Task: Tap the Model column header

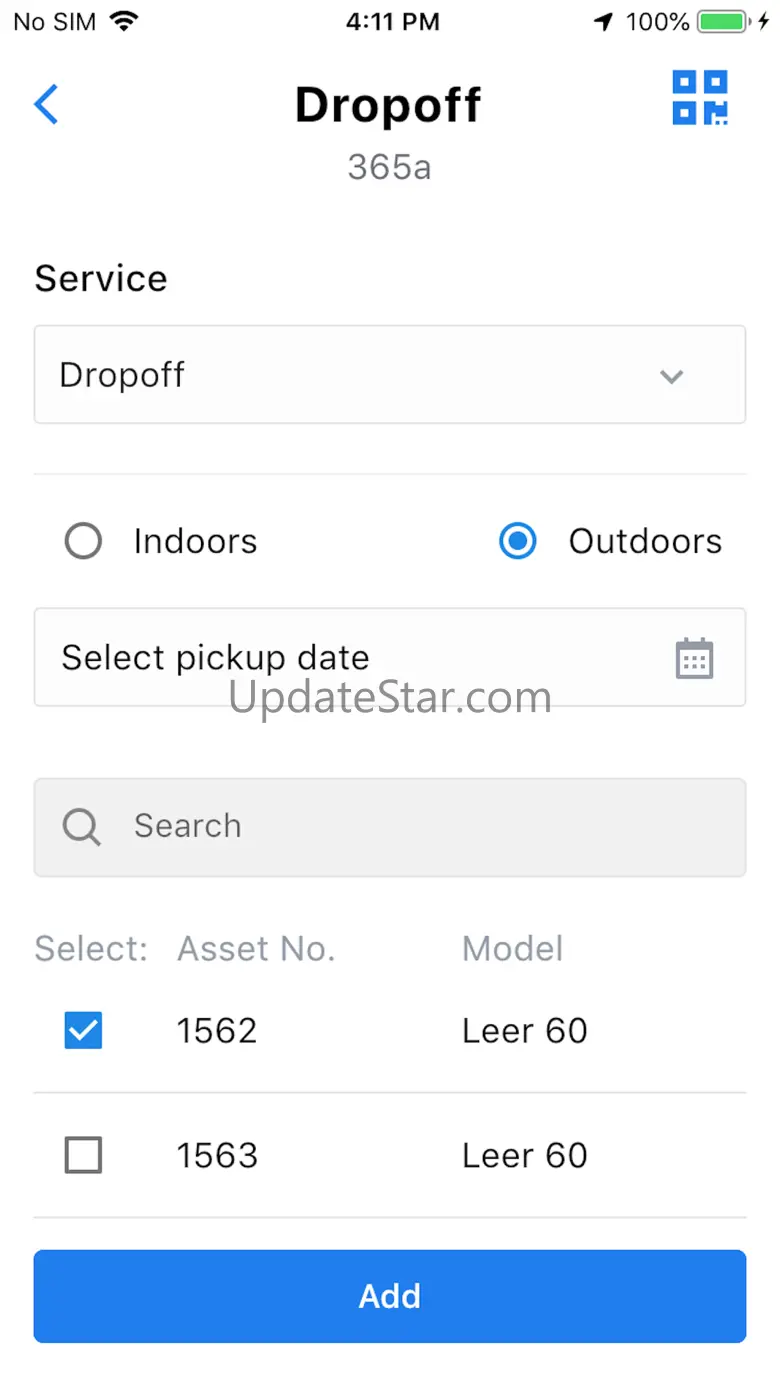Action: pyautogui.click(x=512, y=948)
